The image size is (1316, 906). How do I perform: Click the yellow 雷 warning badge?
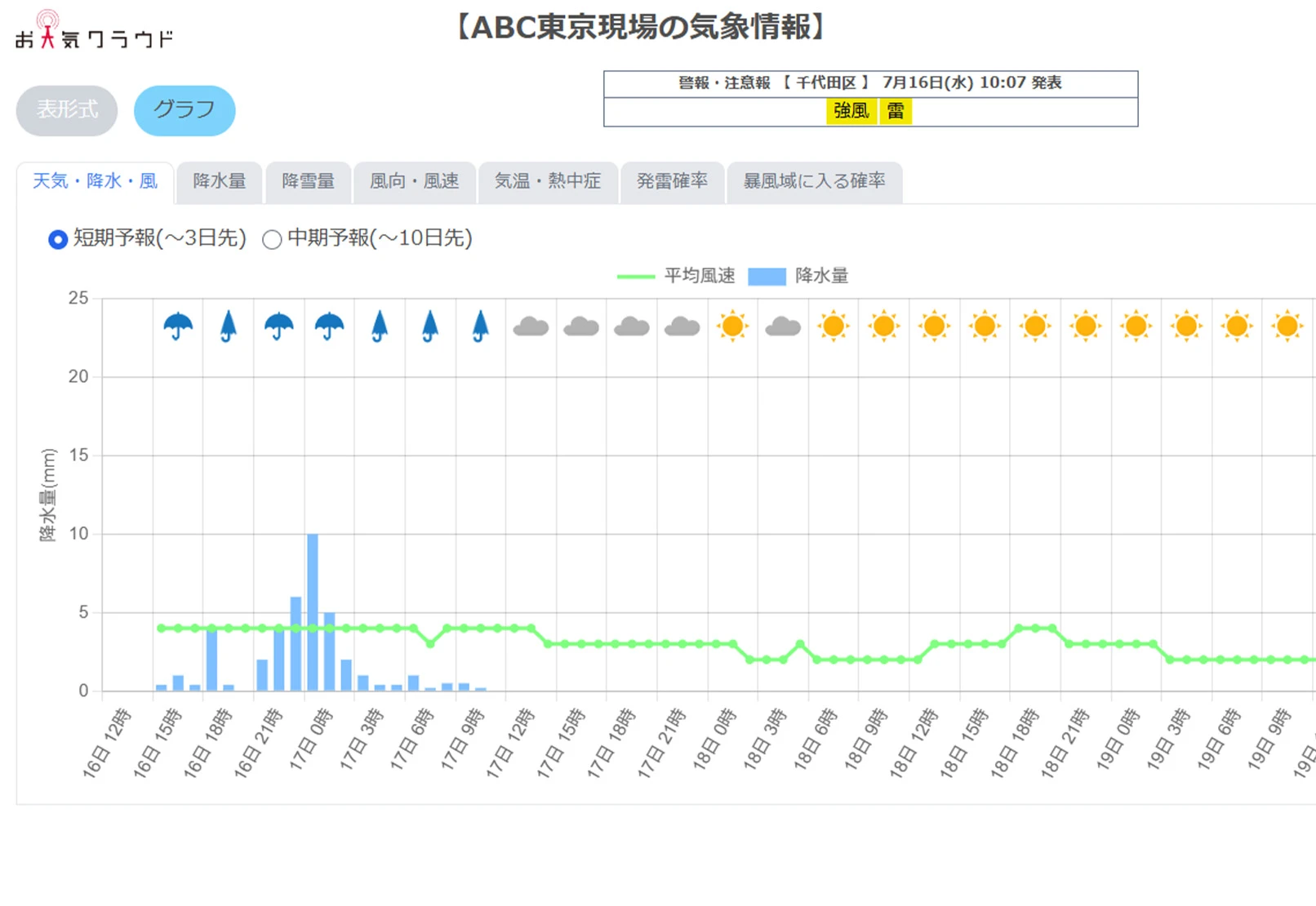point(896,111)
